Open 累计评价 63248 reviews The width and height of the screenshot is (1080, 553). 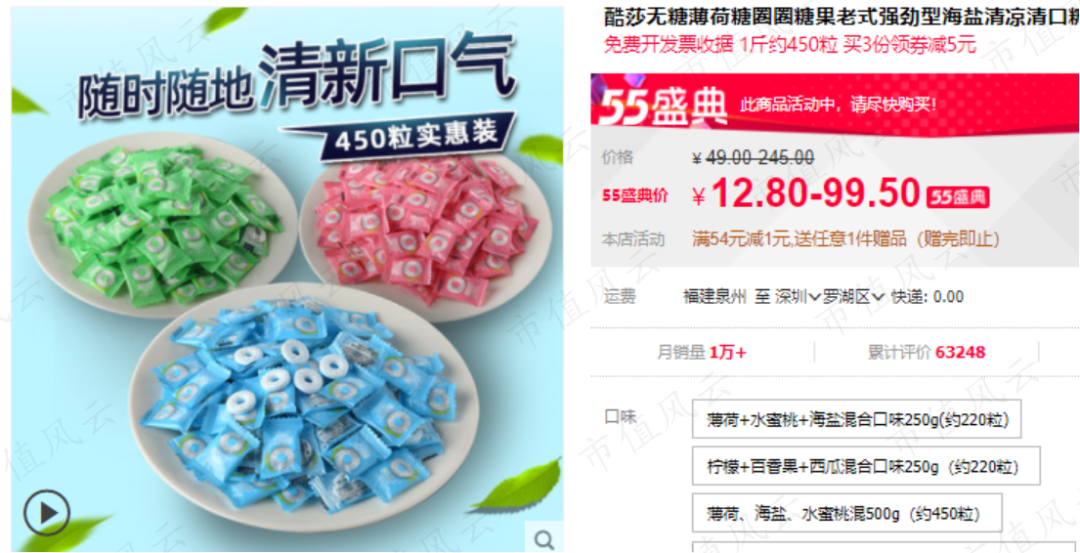[x=926, y=353]
